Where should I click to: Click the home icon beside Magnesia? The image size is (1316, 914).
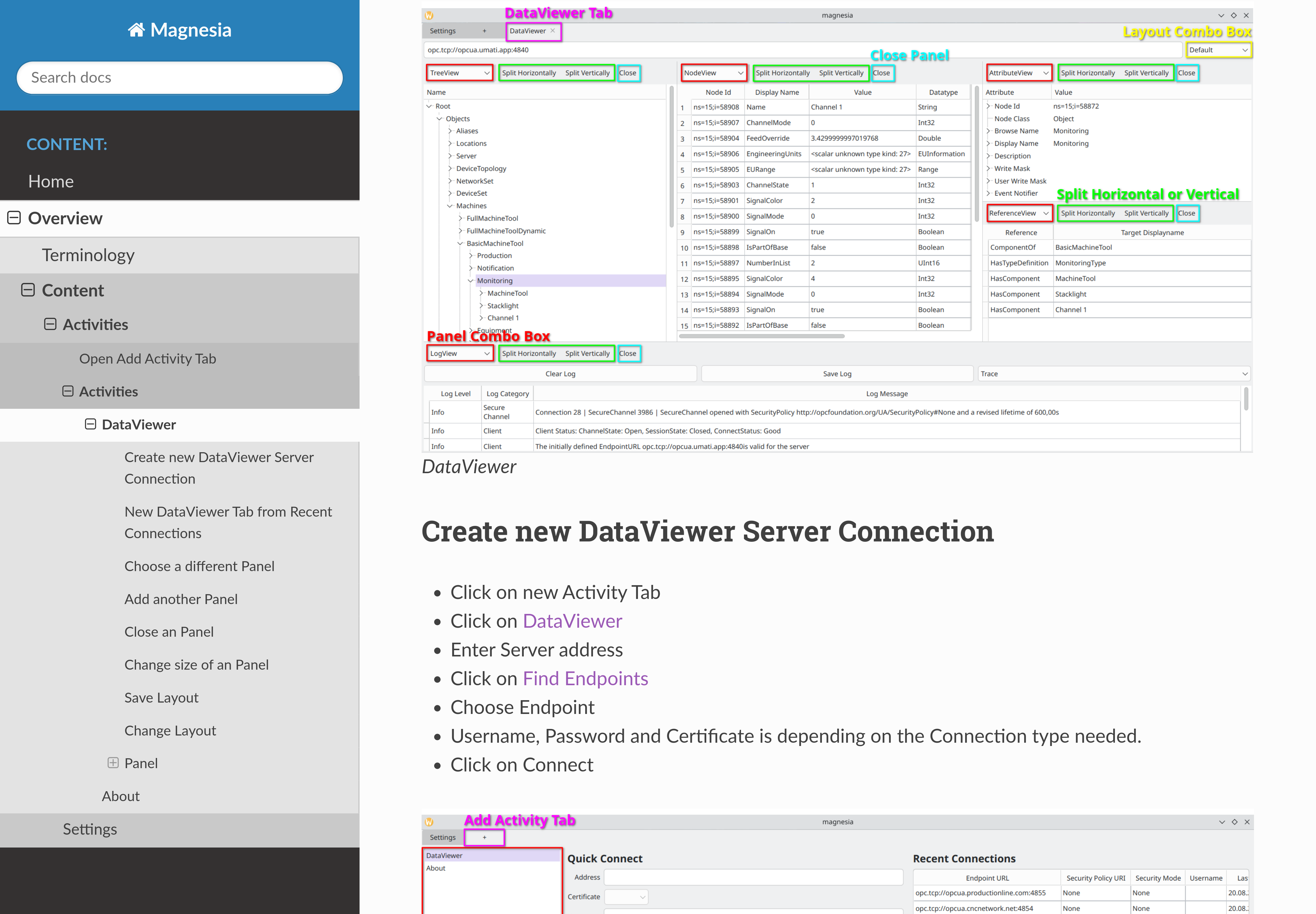point(136,30)
